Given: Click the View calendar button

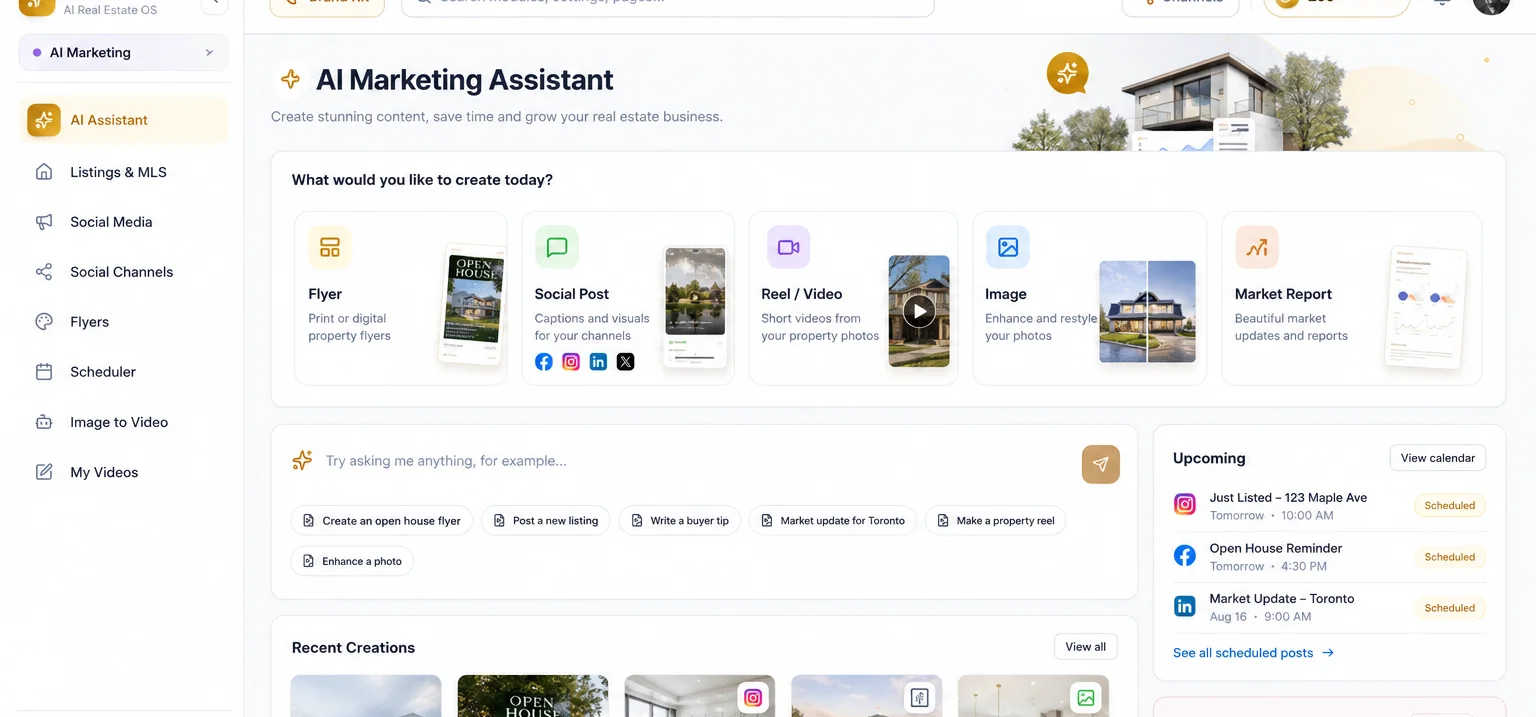Looking at the screenshot, I should tap(1438, 458).
